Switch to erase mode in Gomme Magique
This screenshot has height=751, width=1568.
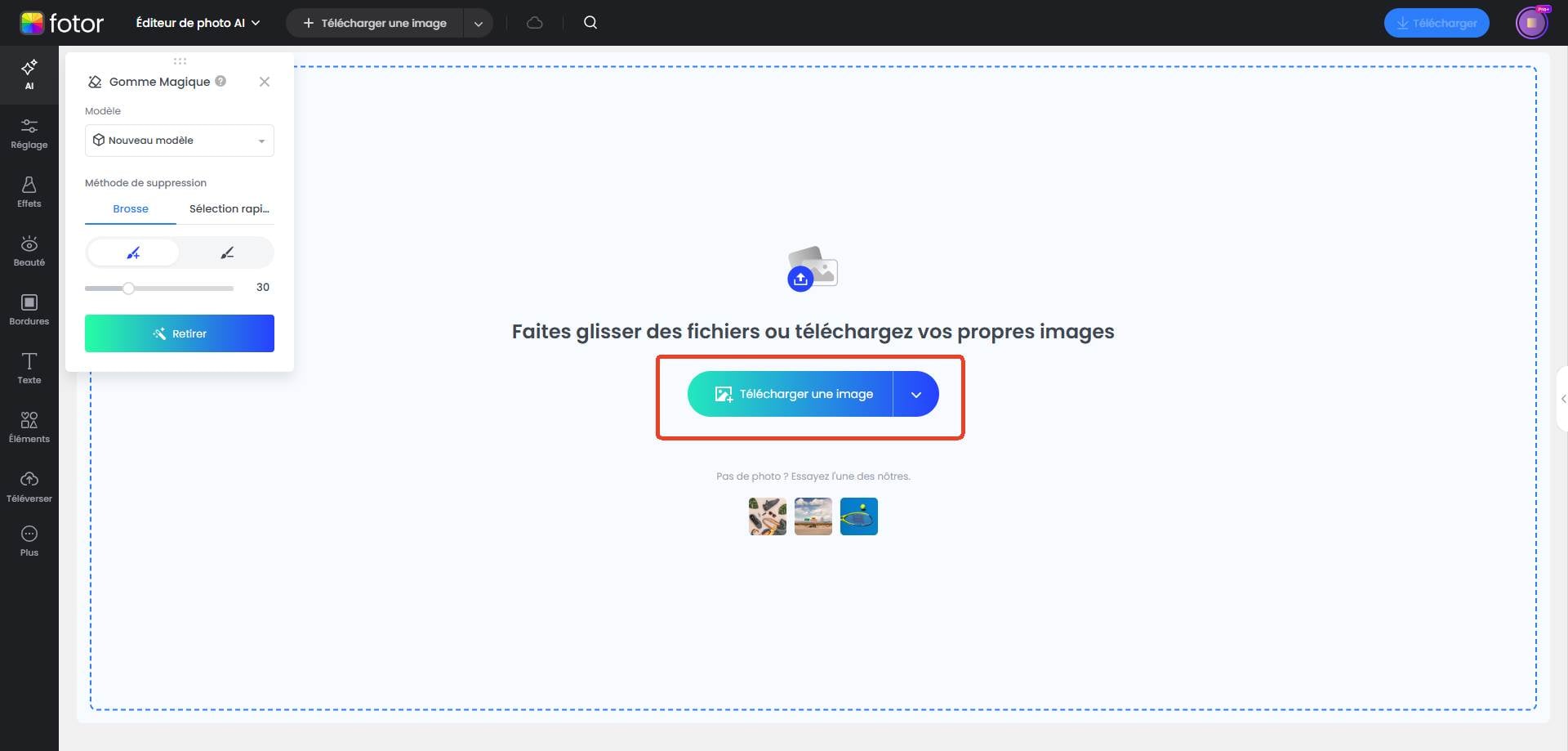coord(226,253)
